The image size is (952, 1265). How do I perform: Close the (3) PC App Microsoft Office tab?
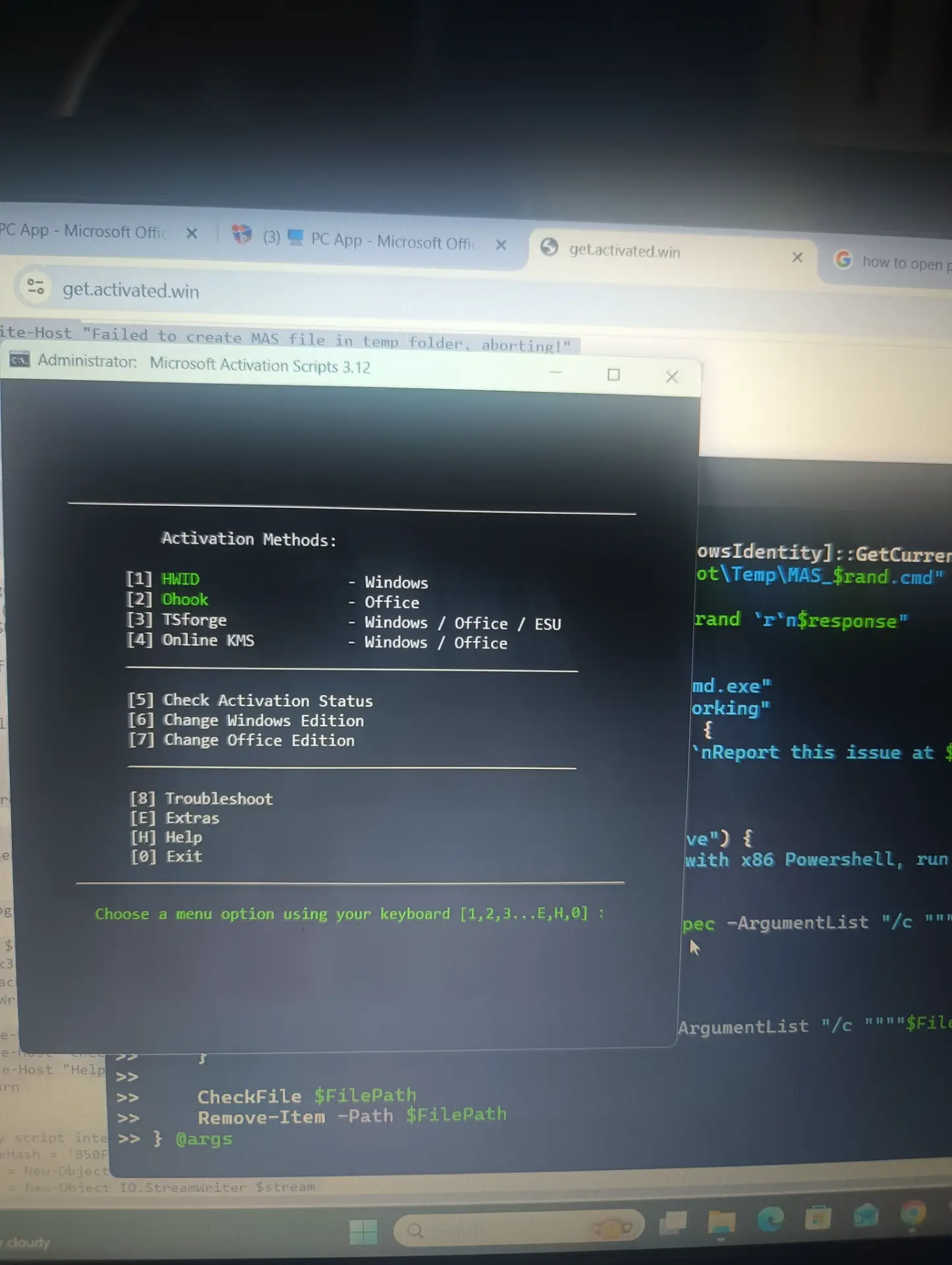pos(501,244)
